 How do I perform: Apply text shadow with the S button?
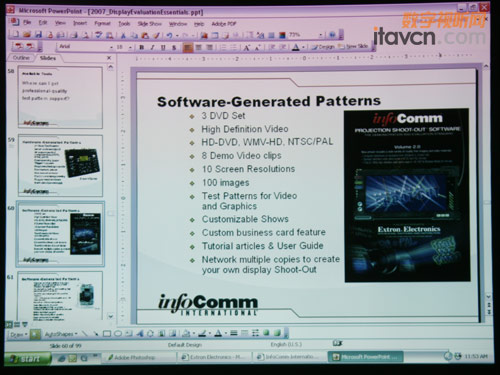[x=174, y=48]
